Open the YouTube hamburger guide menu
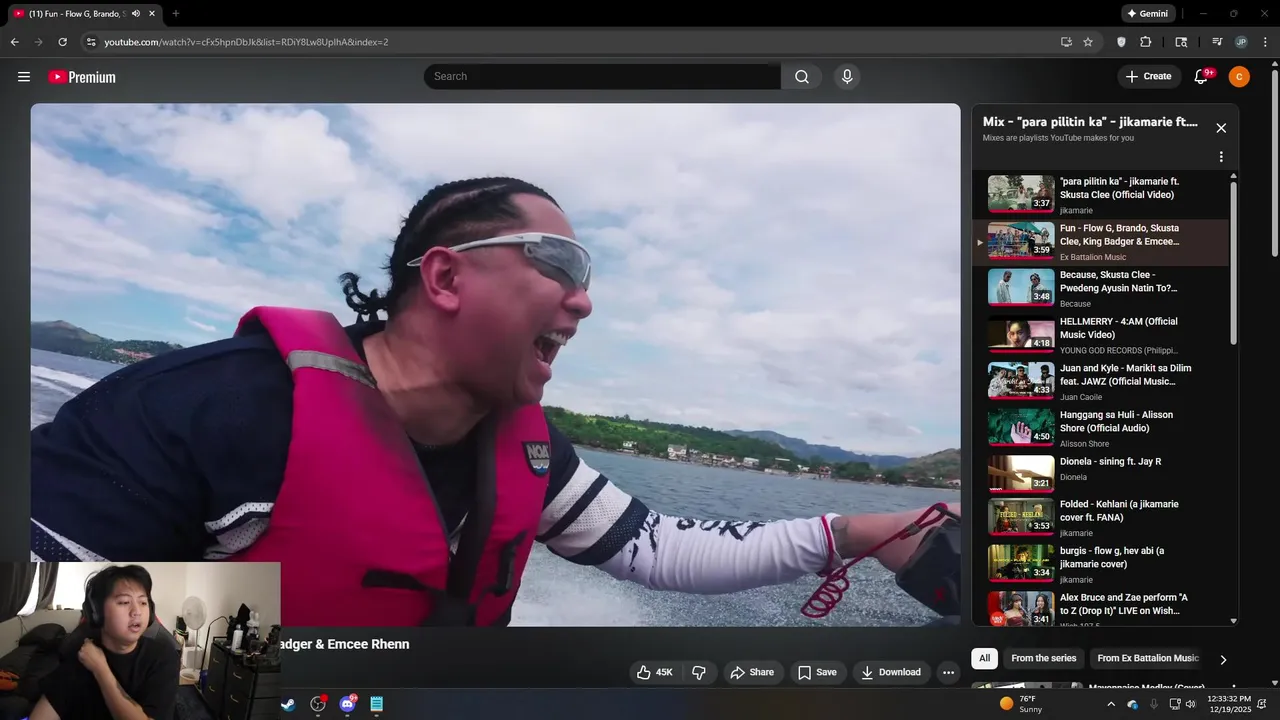 click(x=24, y=77)
